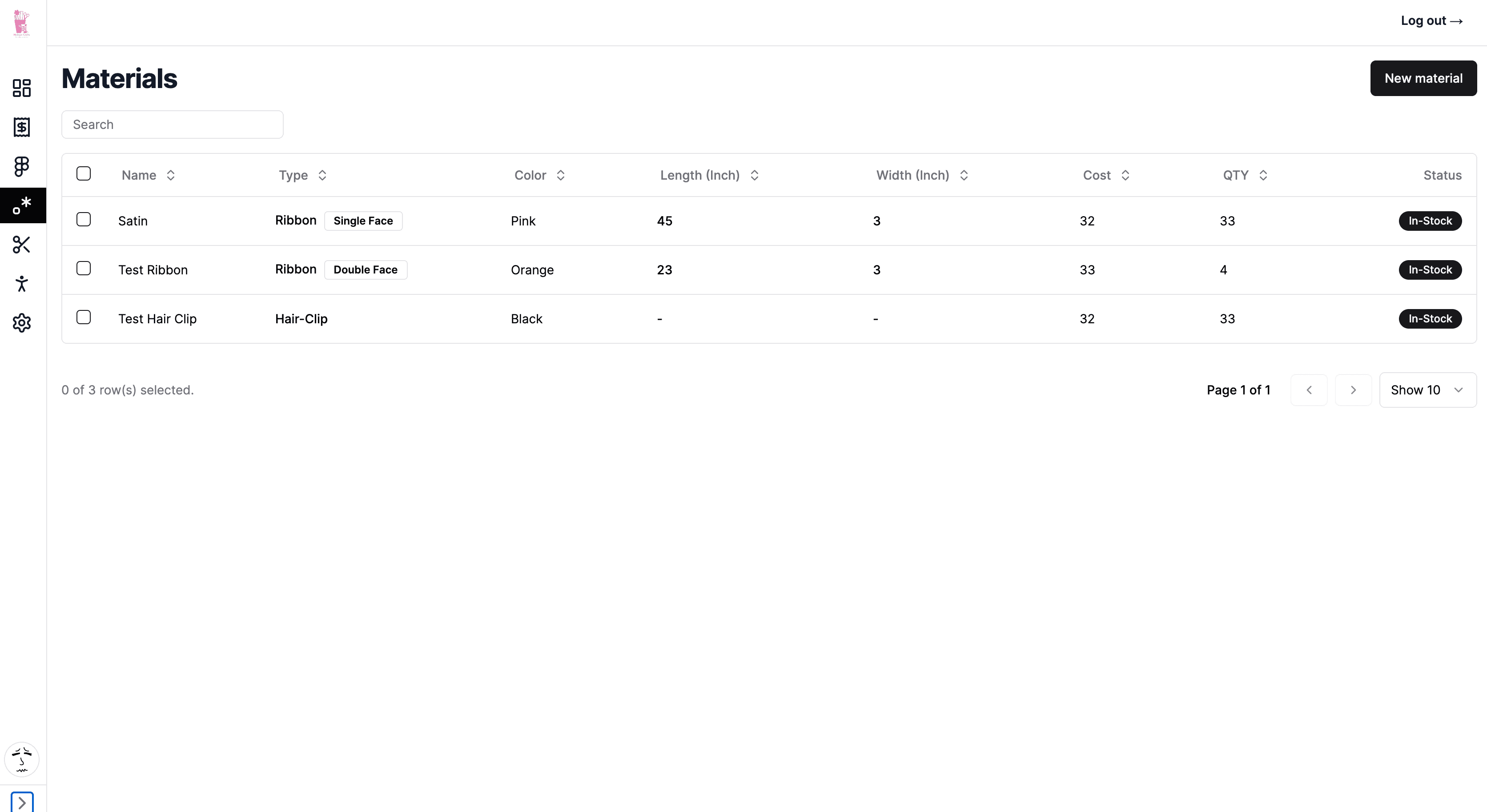Open the scissors icon in sidebar
This screenshot has height=812, width=1487.
click(x=22, y=245)
